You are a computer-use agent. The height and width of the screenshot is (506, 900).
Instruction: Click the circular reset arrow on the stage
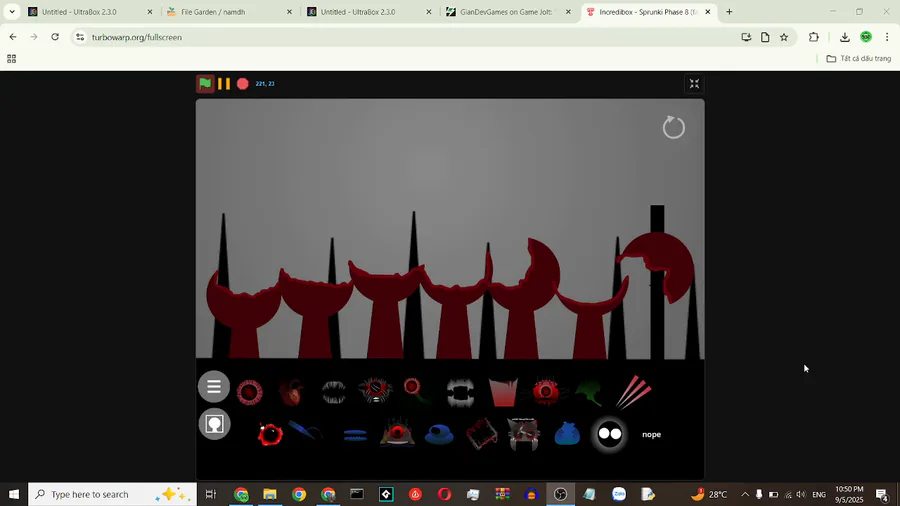tap(673, 127)
